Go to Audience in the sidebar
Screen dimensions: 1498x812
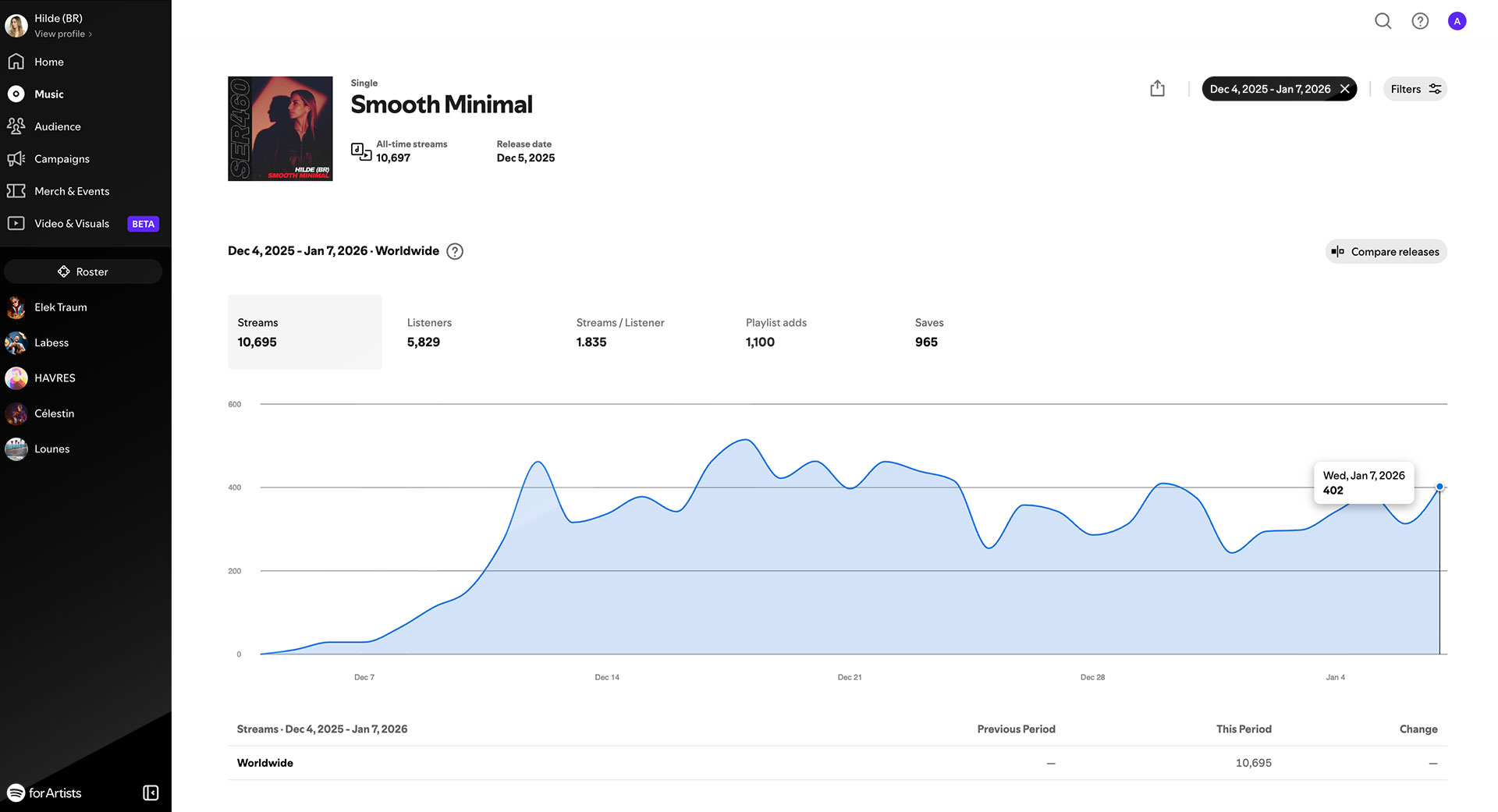57,126
